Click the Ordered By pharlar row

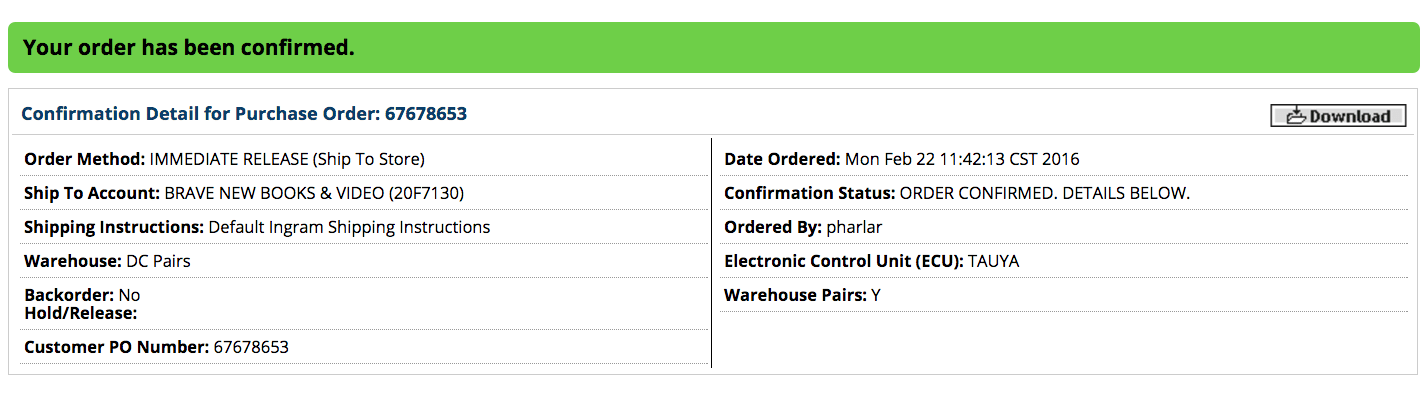pyautogui.click(x=1063, y=227)
